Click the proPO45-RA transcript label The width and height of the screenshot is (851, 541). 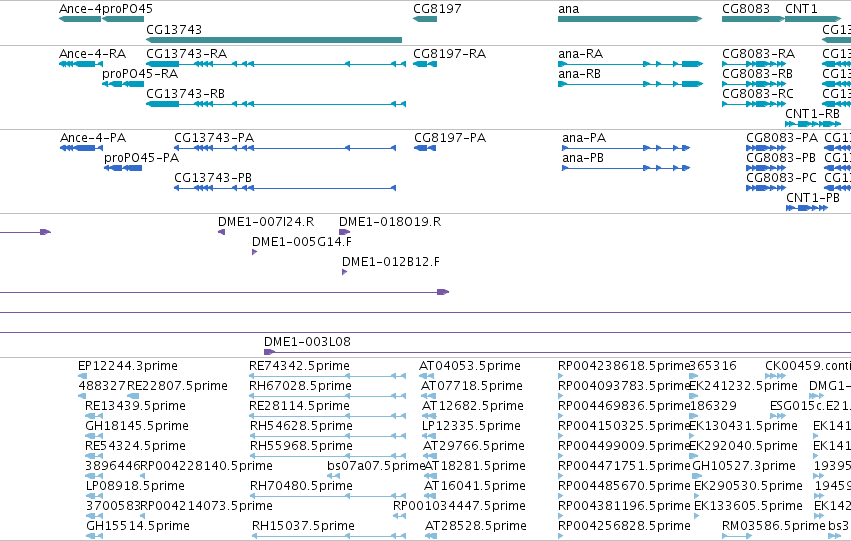click(x=140, y=74)
